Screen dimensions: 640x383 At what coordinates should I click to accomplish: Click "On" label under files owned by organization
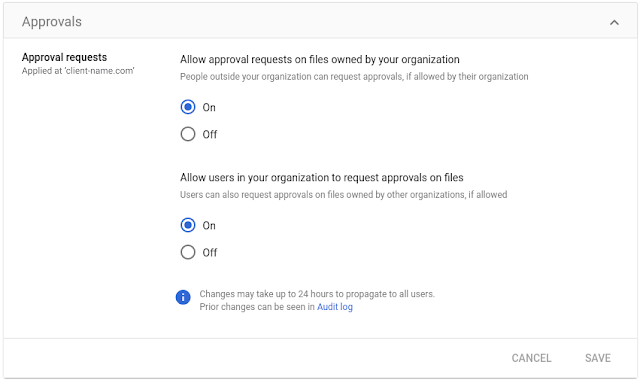click(209, 107)
